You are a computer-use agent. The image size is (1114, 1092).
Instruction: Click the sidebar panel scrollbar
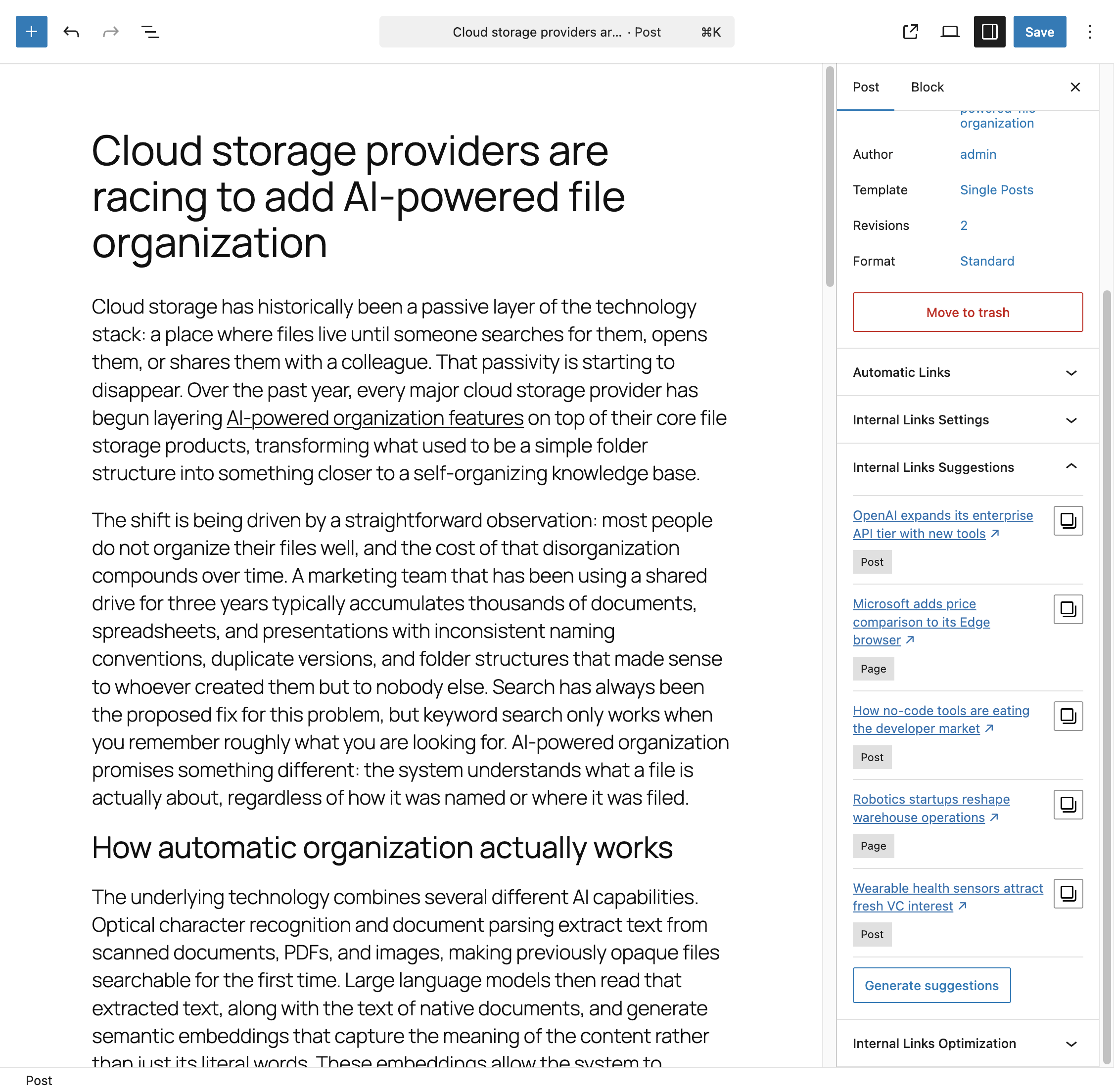point(1107,677)
